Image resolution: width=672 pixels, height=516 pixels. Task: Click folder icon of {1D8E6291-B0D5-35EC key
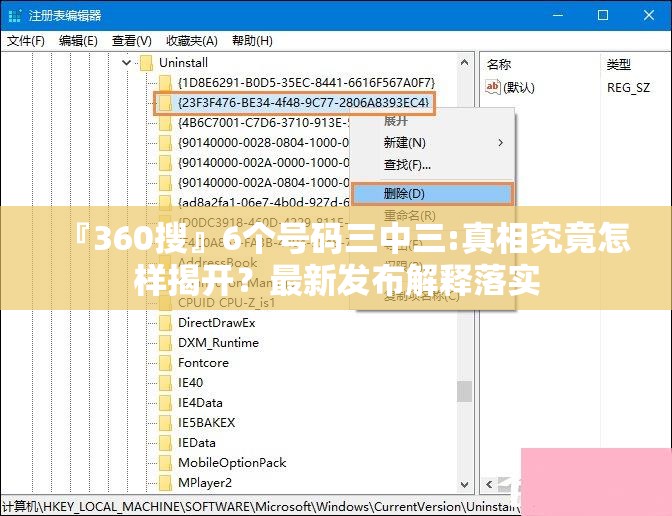[x=165, y=82]
